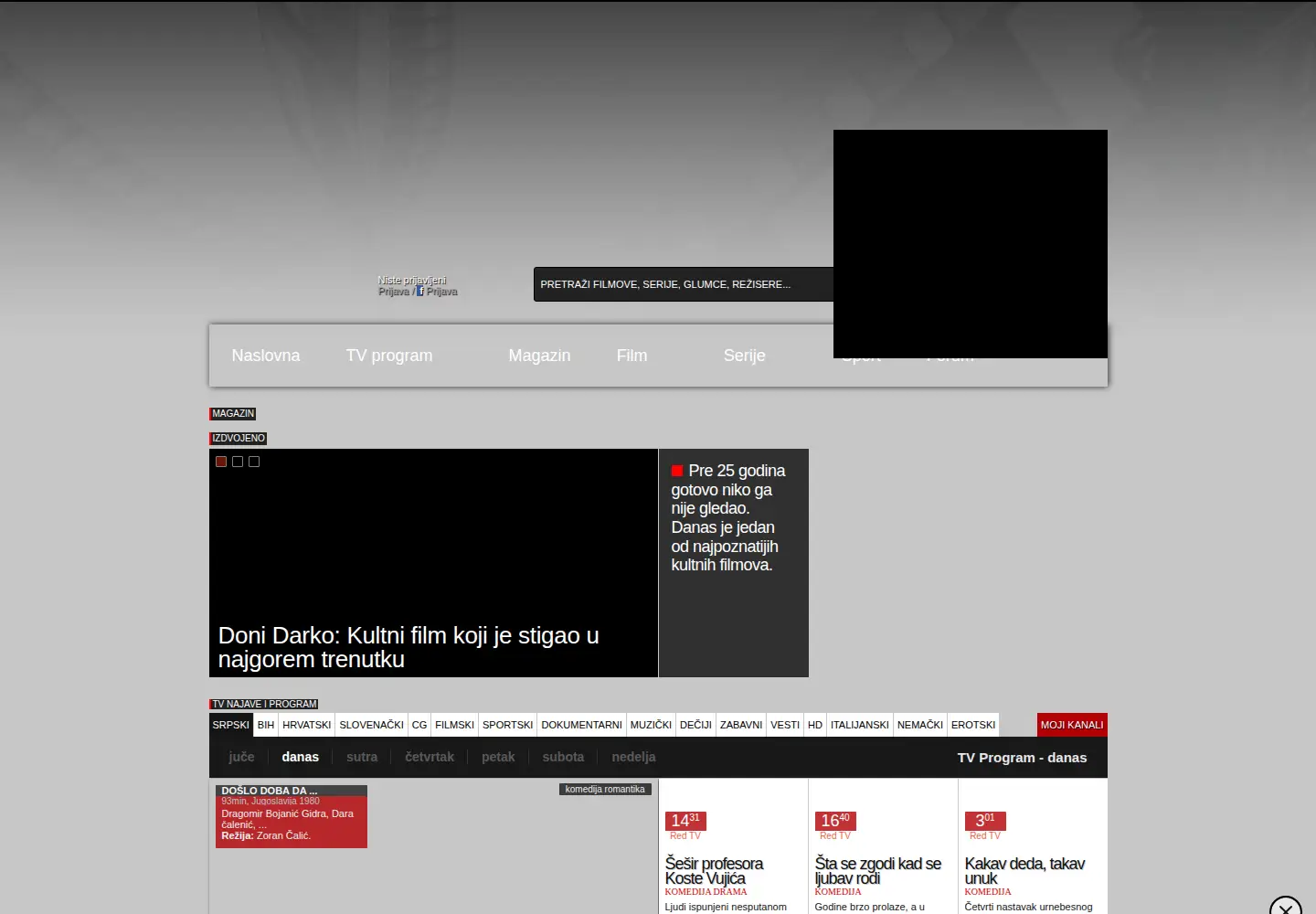Open the 'DOŠLO DOBA DA ...' film card
Screen dimensions: 1316x914
pos(292,816)
